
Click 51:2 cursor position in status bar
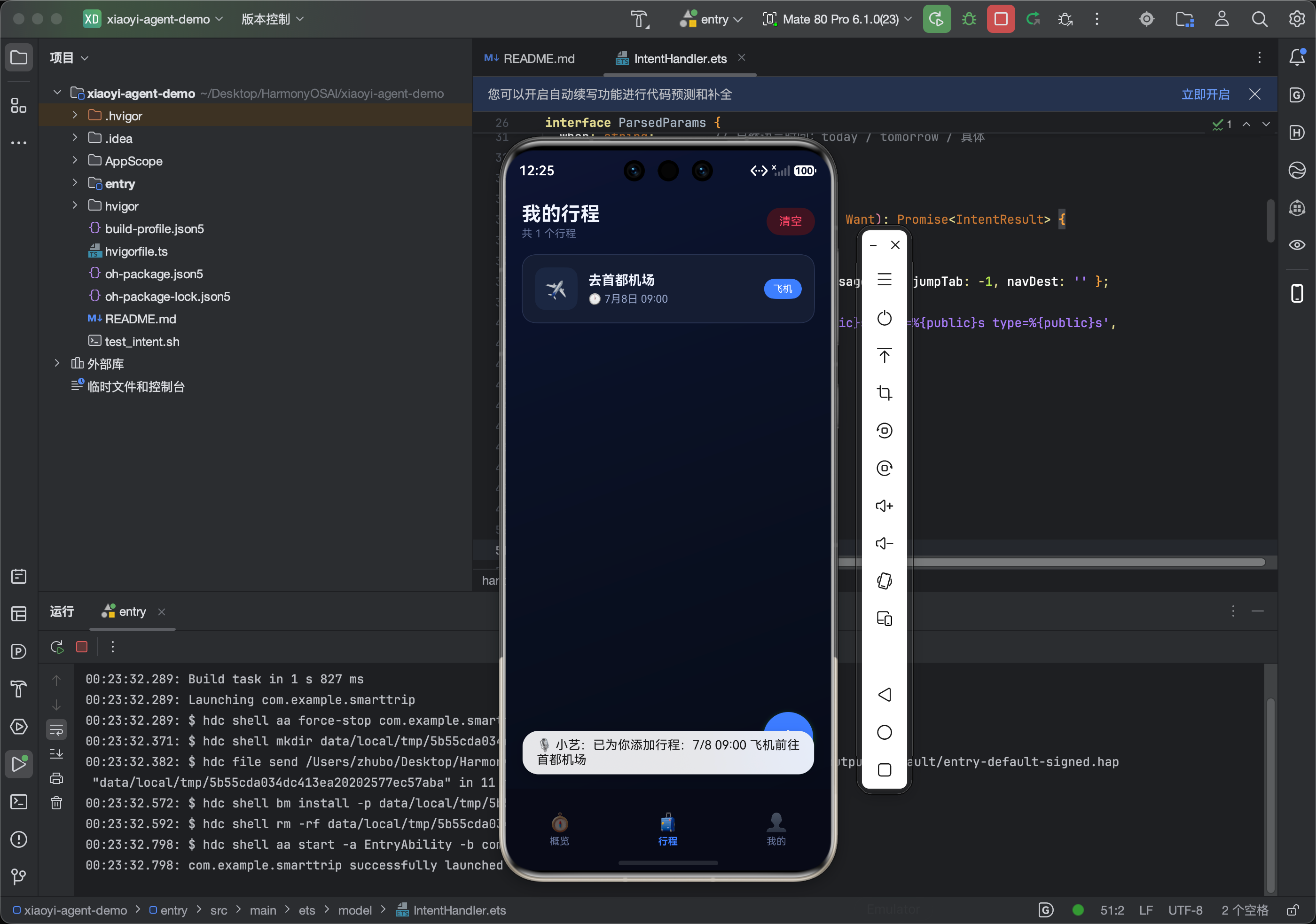click(x=1112, y=910)
